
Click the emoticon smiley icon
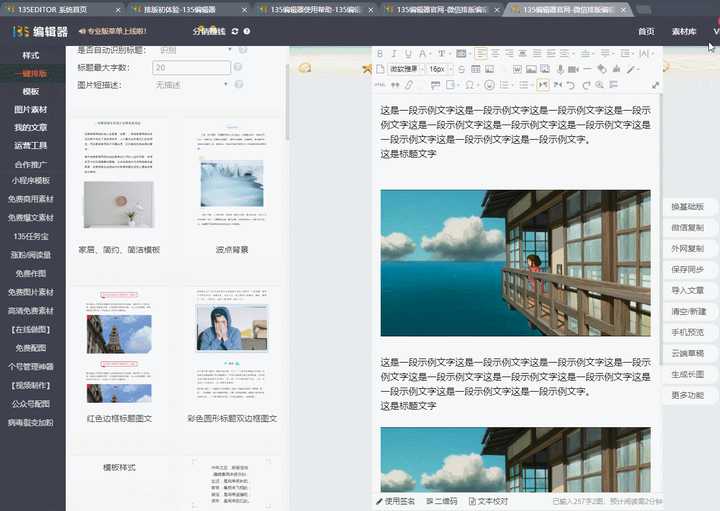[490, 85]
